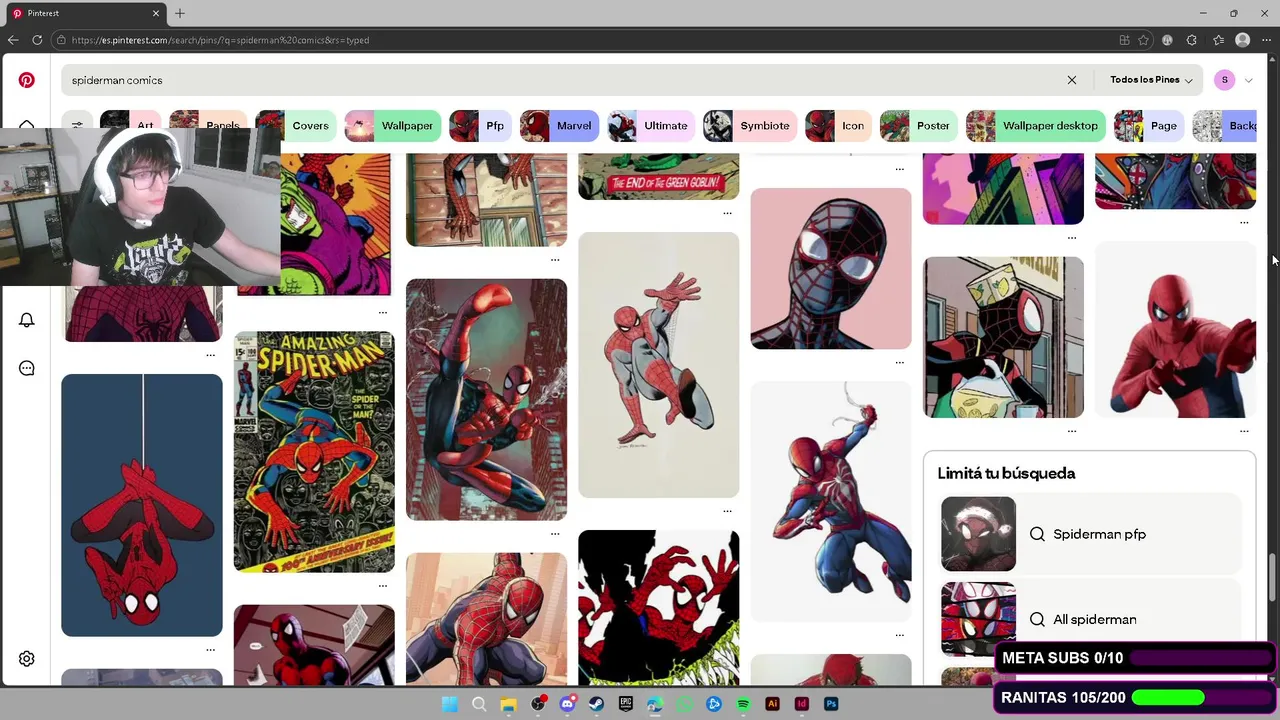Select the Wallpaper filter chip
This screenshot has height=720, width=1280.
392,126
